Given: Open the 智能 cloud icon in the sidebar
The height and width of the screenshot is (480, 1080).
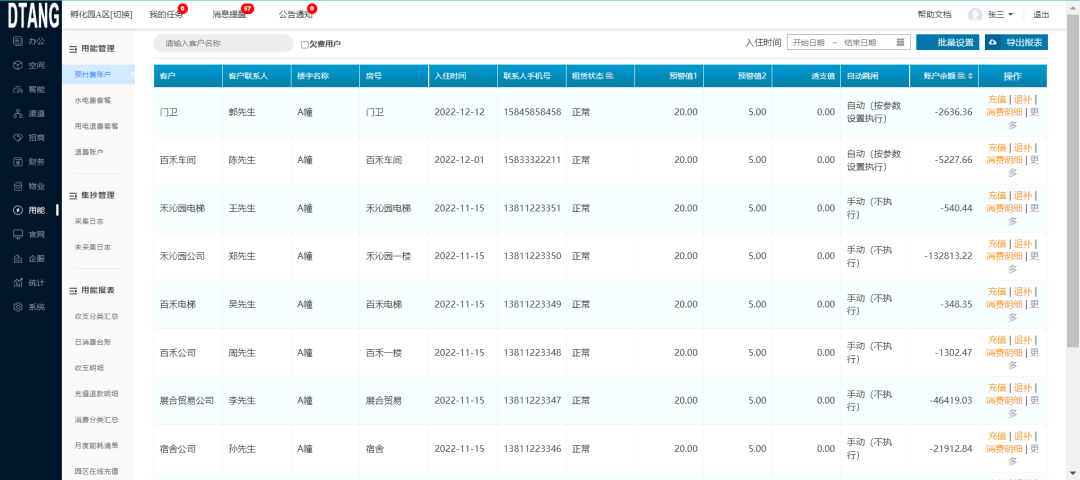Looking at the screenshot, I should coord(19,90).
